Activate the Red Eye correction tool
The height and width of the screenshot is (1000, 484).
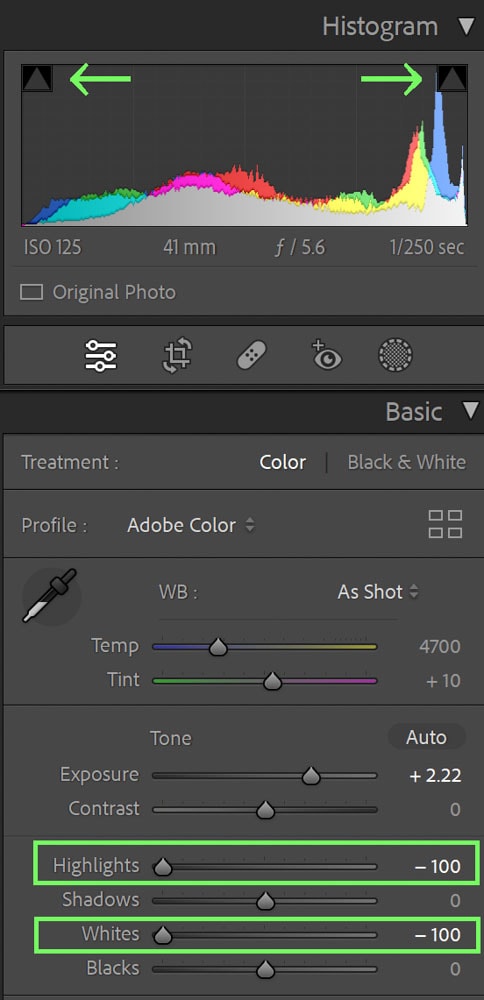(x=326, y=355)
